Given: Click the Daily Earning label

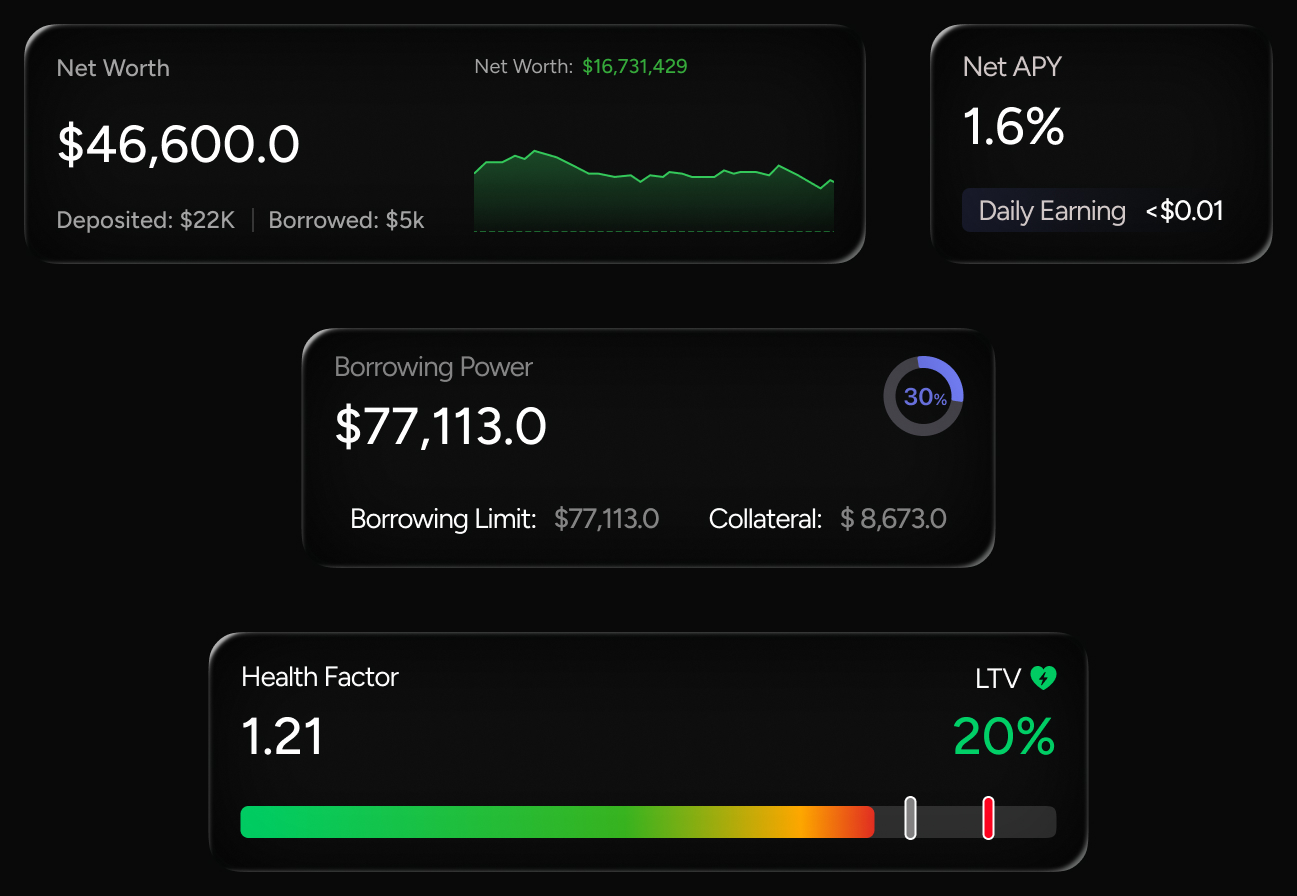Looking at the screenshot, I should click(1052, 211).
